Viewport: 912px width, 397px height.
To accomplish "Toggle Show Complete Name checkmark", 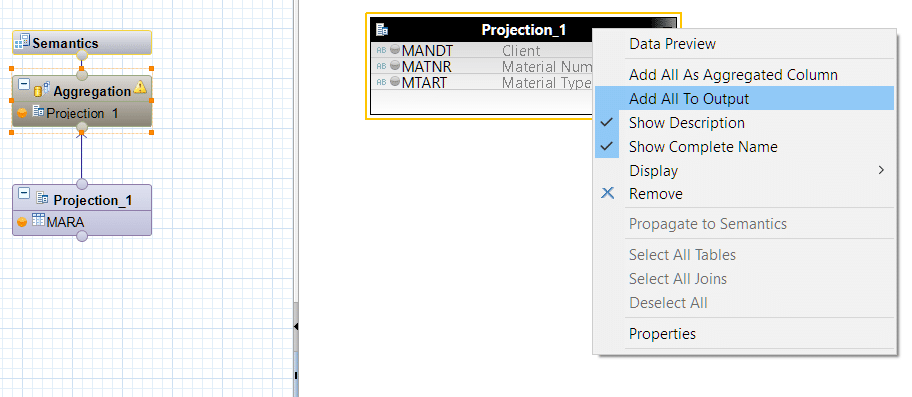I will coord(607,146).
